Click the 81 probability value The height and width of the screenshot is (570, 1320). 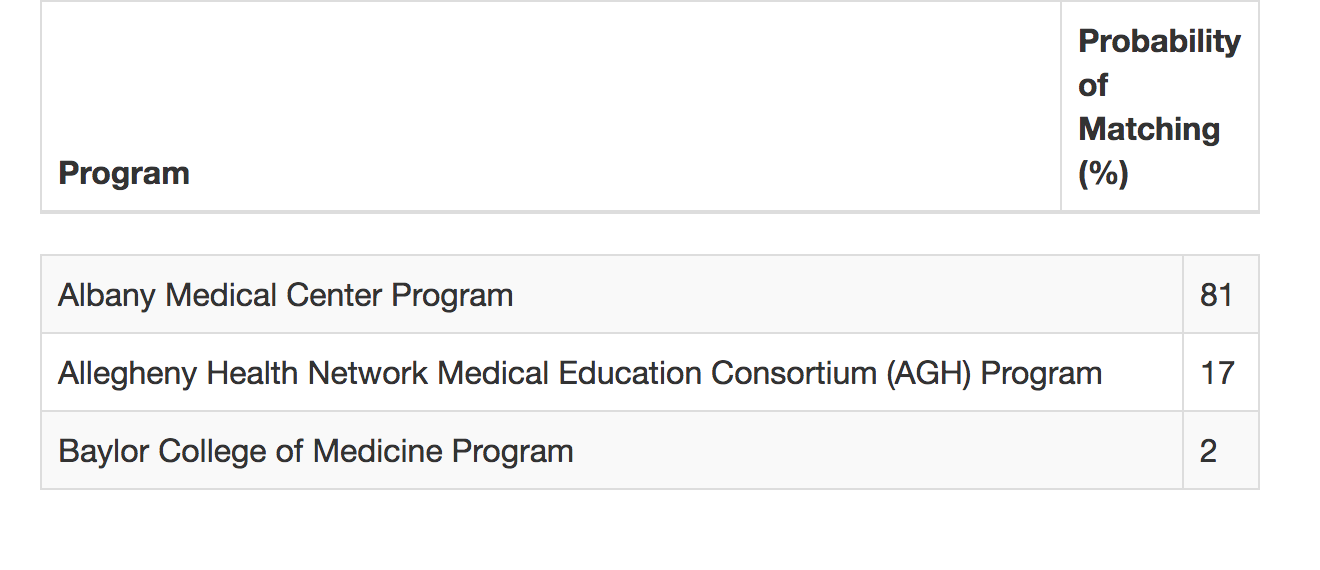[x=1216, y=295]
